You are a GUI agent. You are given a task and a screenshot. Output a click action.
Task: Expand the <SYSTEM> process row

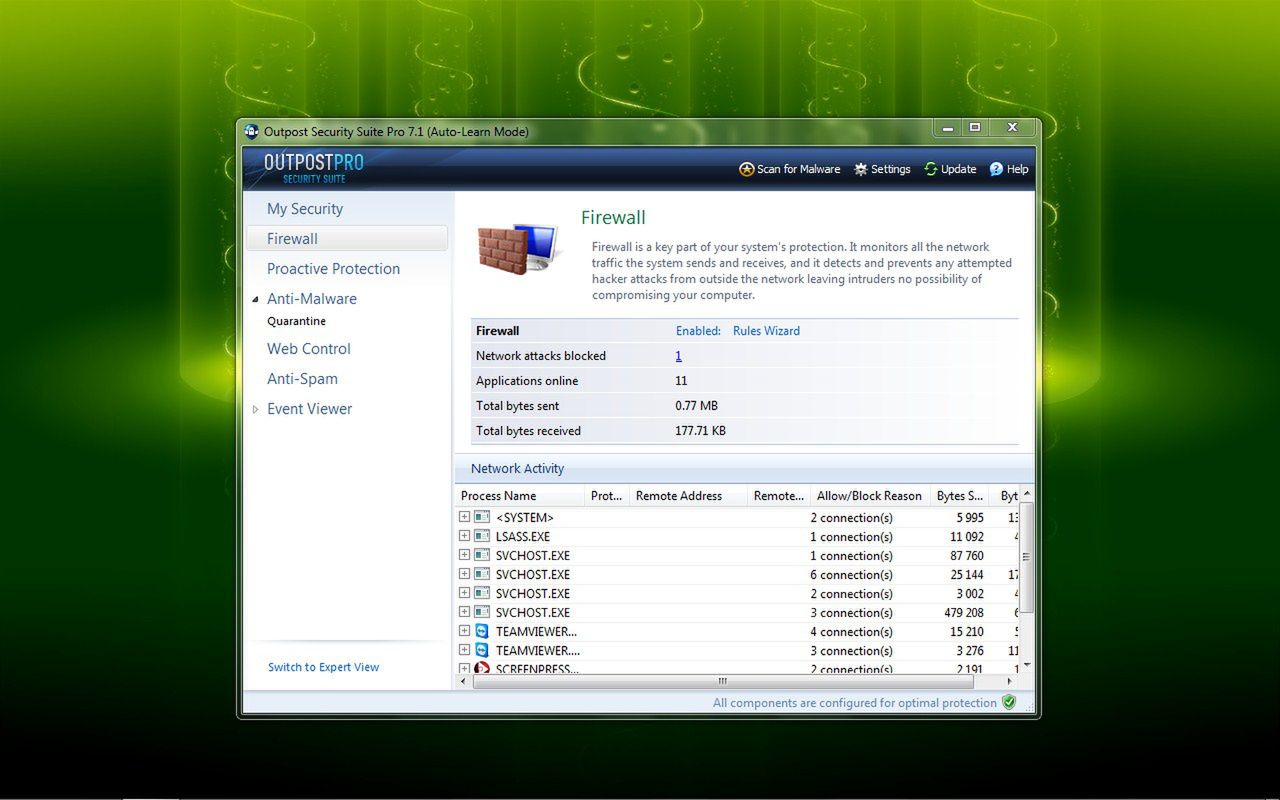[x=464, y=517]
